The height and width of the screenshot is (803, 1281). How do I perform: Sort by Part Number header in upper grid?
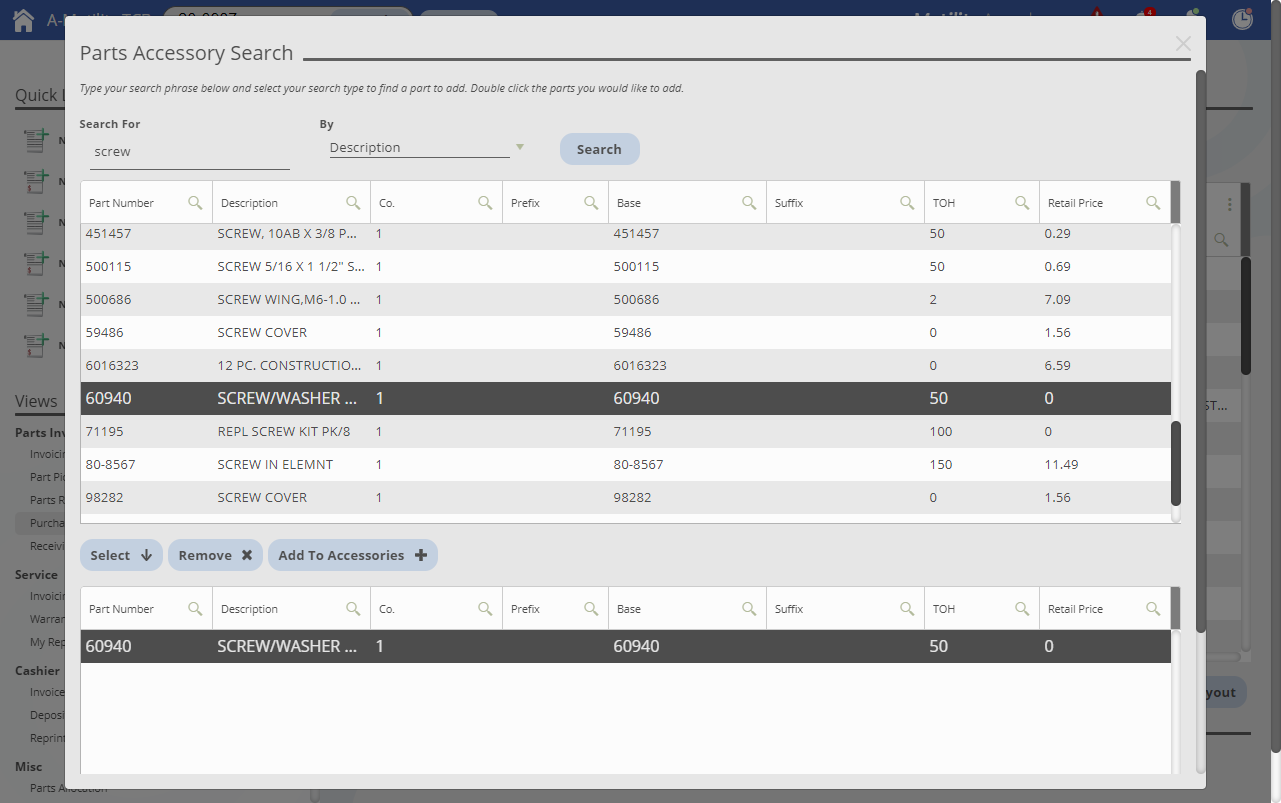[x=121, y=203]
